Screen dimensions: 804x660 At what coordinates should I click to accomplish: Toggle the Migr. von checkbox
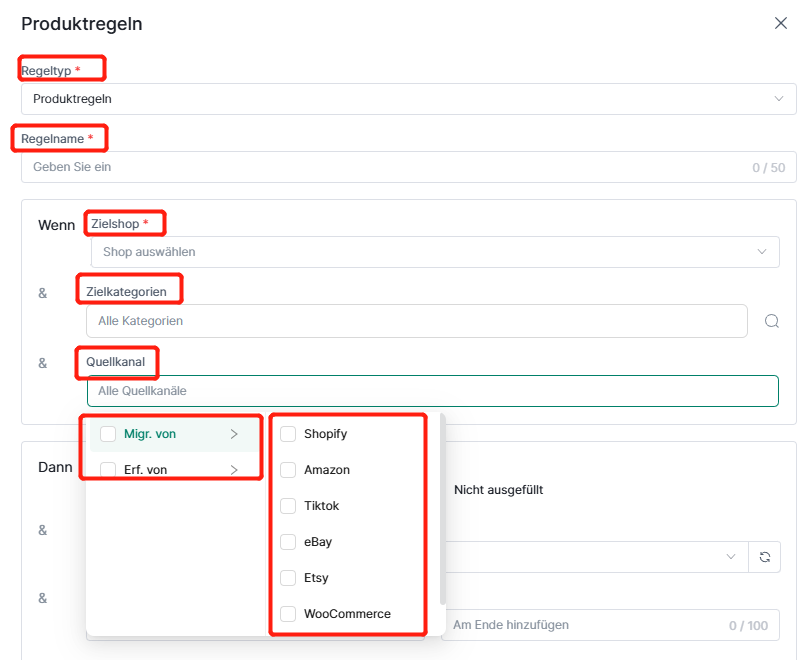(x=108, y=434)
